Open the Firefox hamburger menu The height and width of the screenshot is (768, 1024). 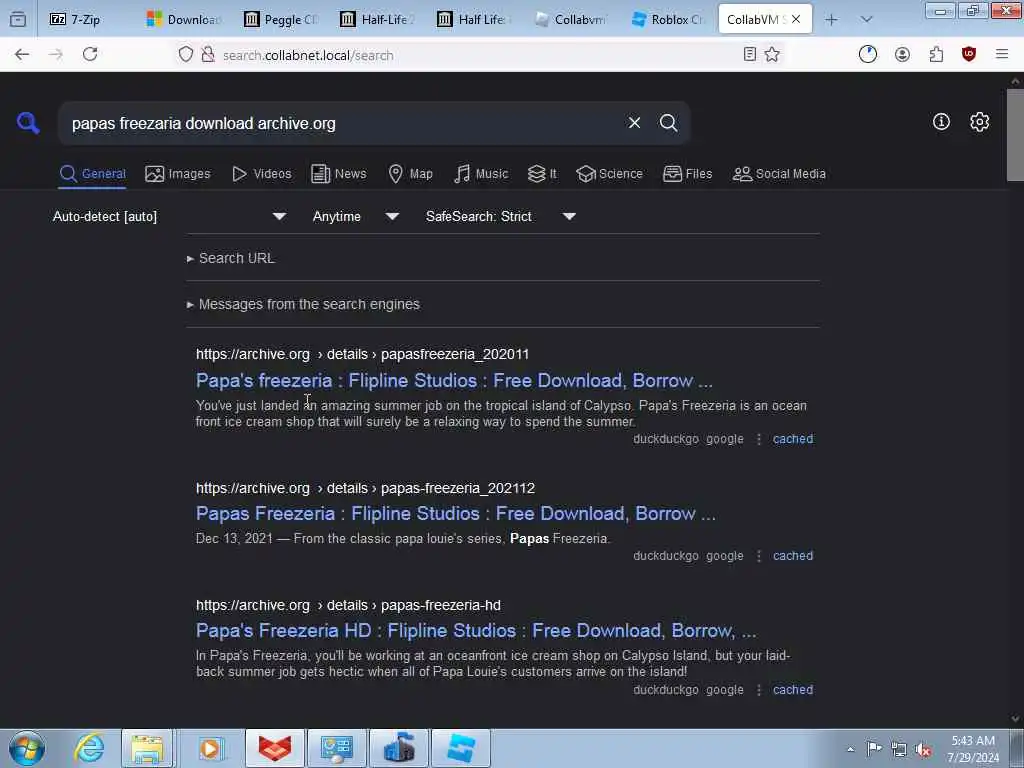(x=1002, y=54)
